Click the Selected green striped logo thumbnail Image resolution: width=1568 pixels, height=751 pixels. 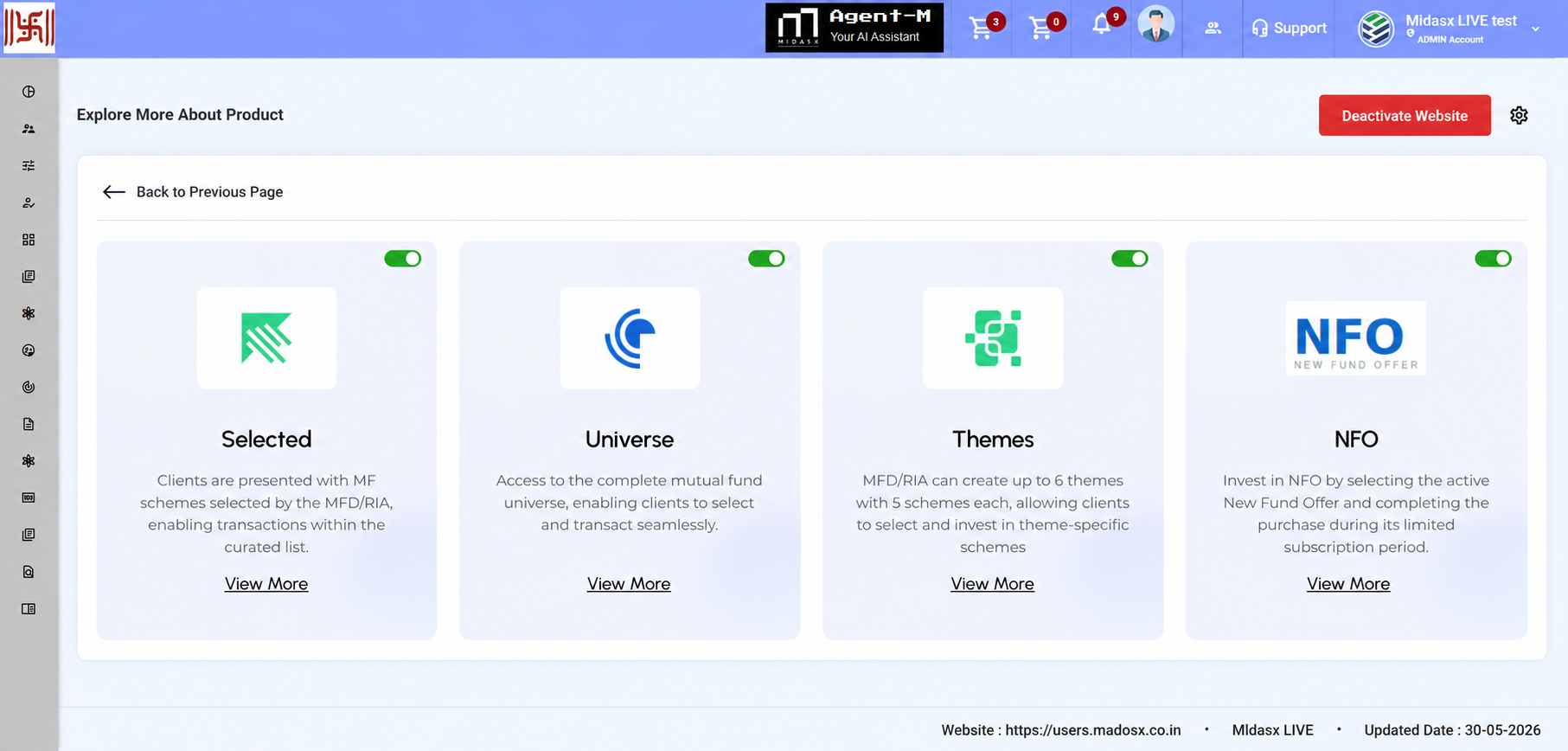[x=266, y=338]
